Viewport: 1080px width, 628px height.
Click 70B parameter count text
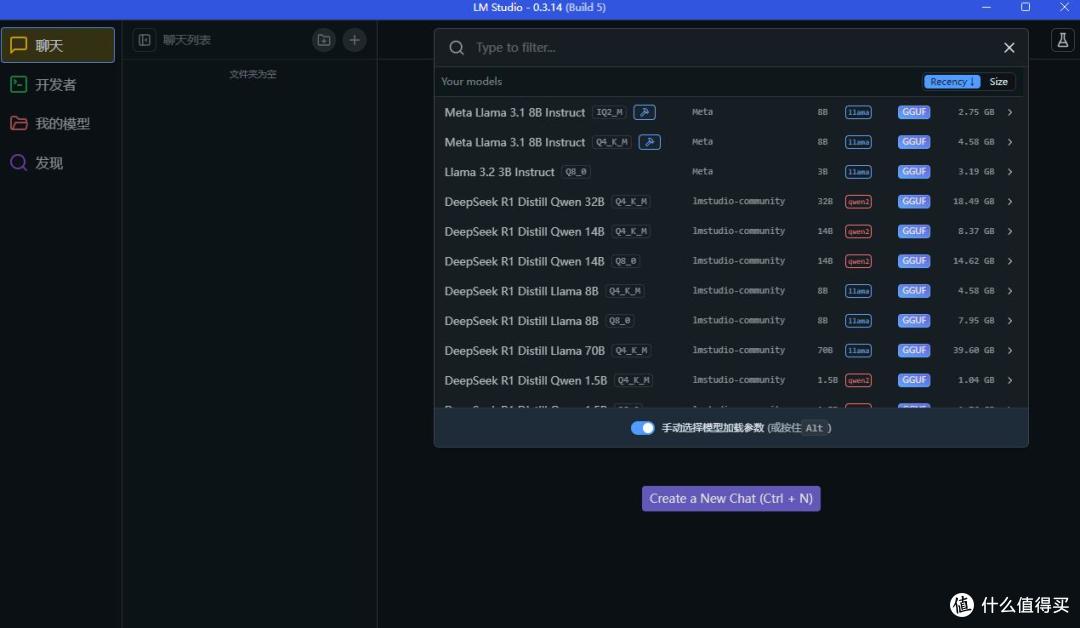pos(824,350)
